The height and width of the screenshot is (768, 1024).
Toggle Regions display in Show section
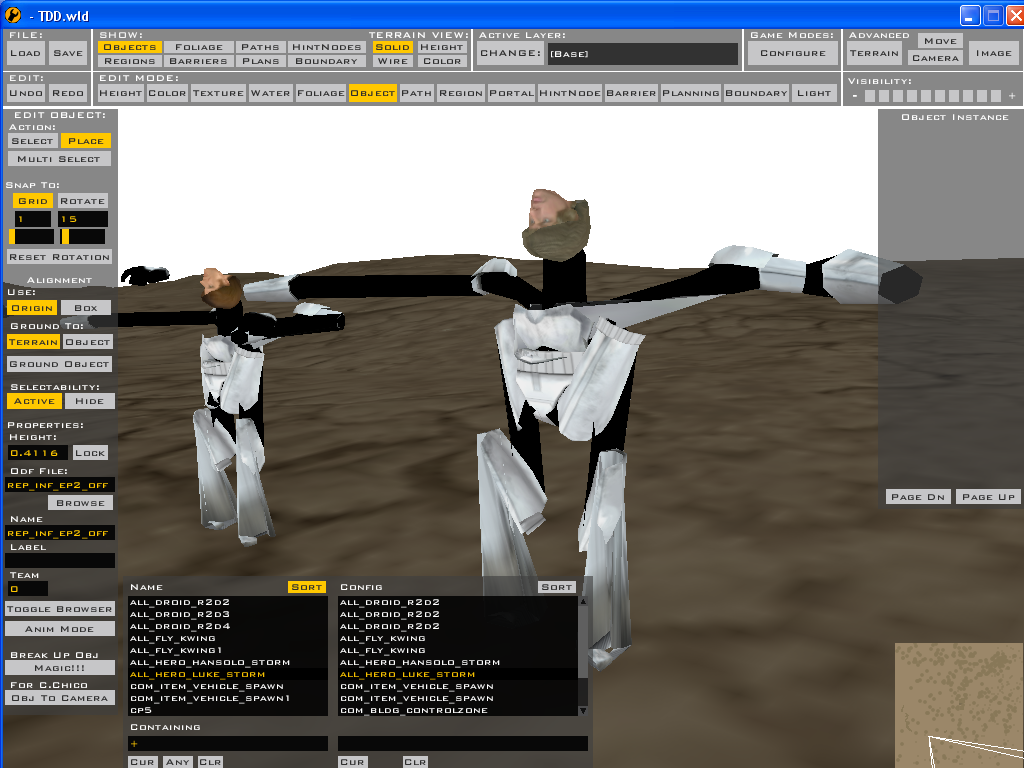tap(130, 61)
